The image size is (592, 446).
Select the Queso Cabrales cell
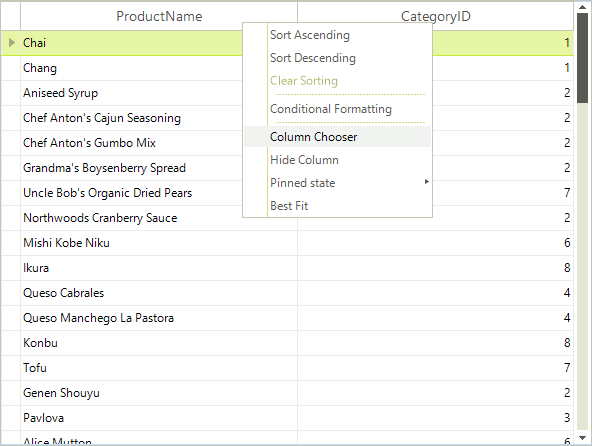tap(159, 293)
